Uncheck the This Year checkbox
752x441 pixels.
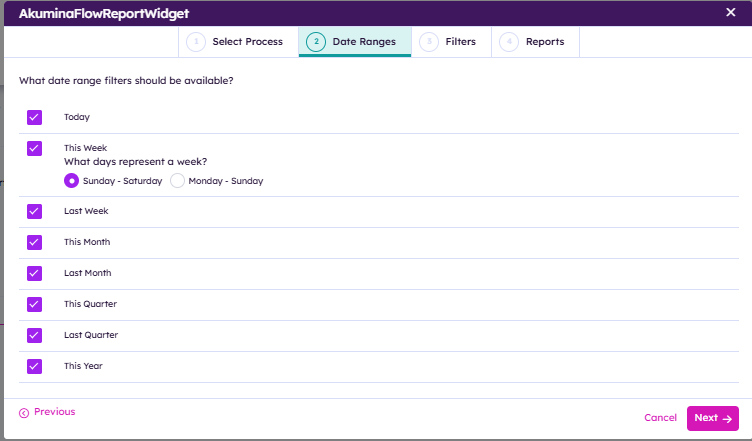35,367
